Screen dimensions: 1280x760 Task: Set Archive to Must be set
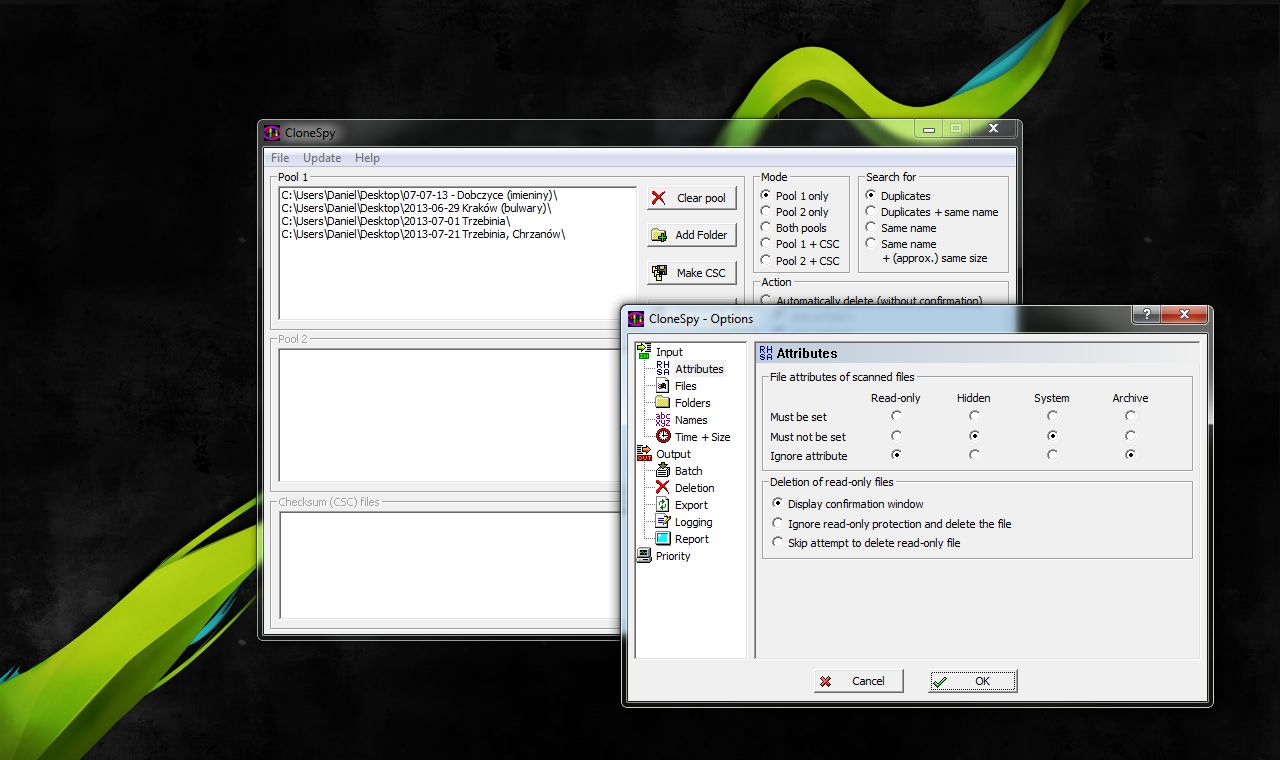1130,416
